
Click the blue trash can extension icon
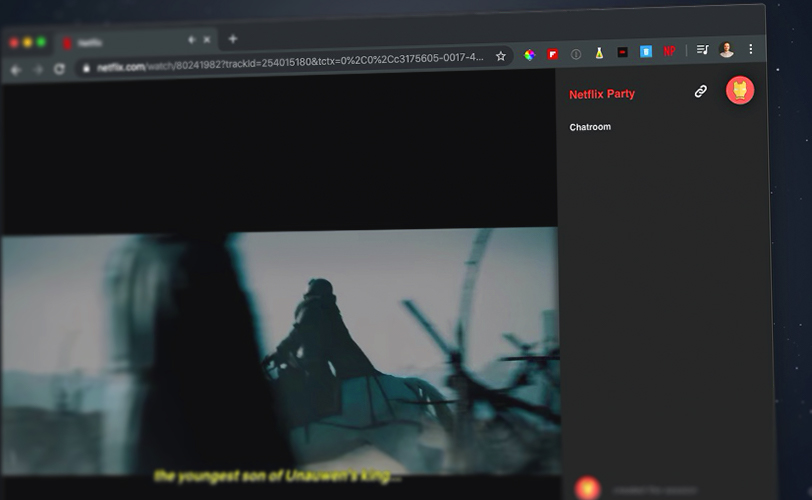pos(646,51)
